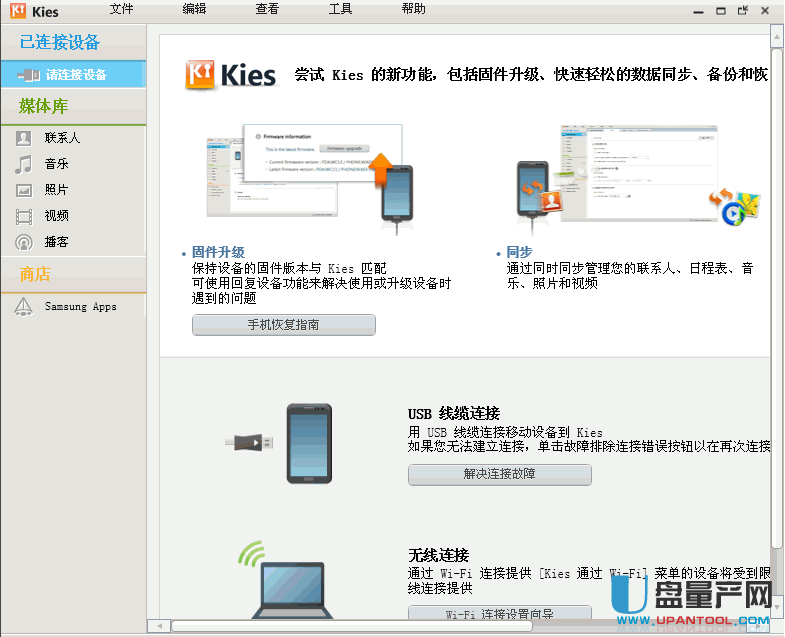Open the 编辑 menu

coord(194,9)
